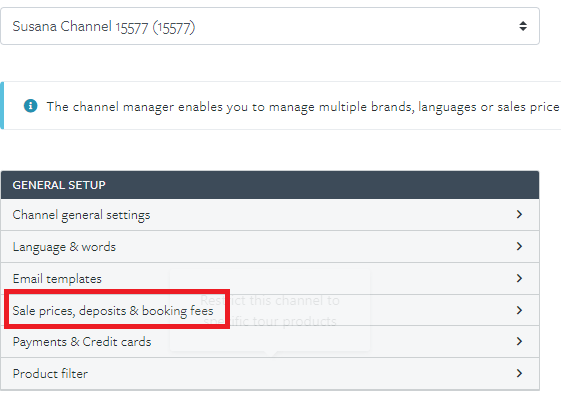Click the channel manager info banner text
This screenshot has height=397, width=561.
pos(303,107)
